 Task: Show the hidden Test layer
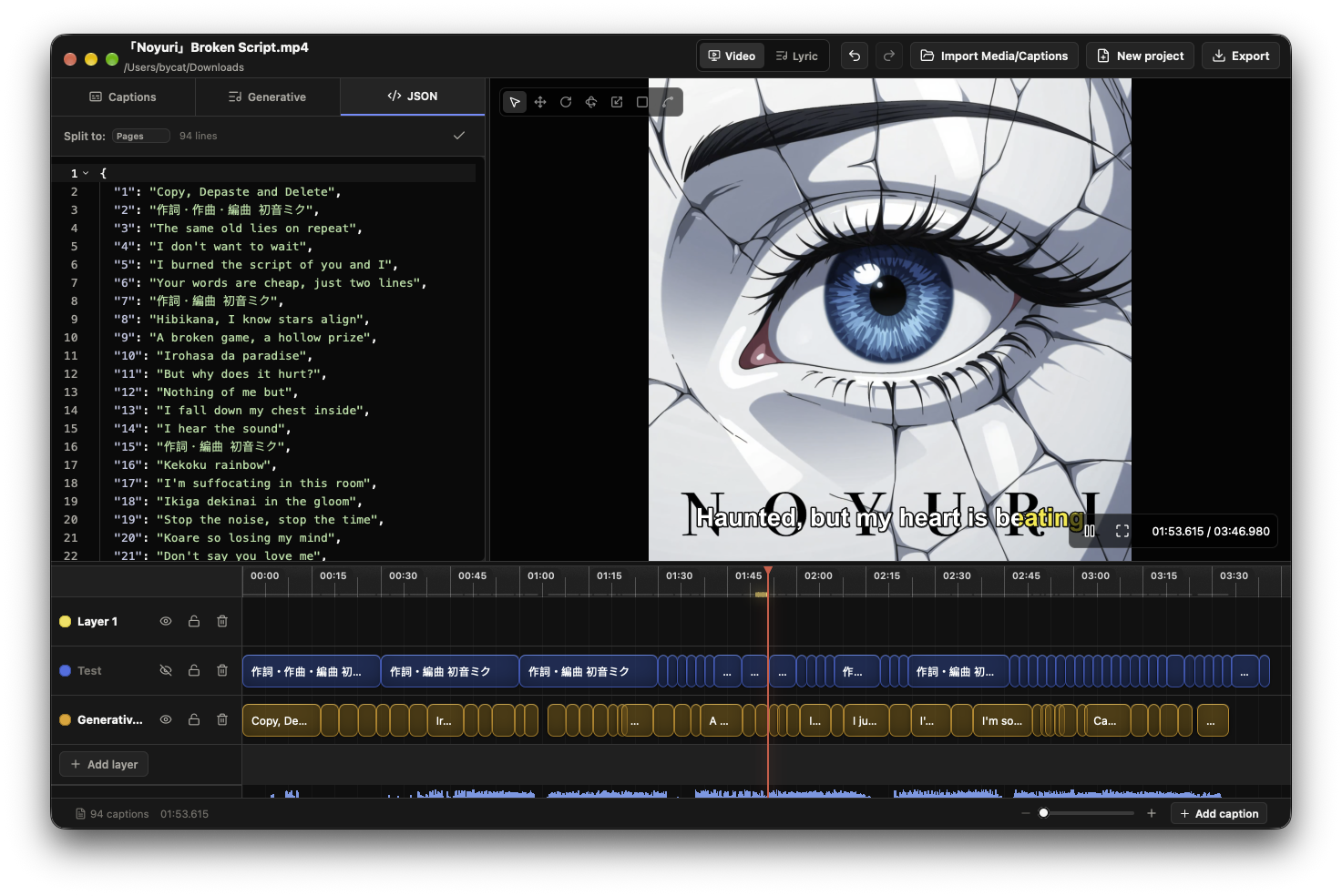(x=166, y=670)
